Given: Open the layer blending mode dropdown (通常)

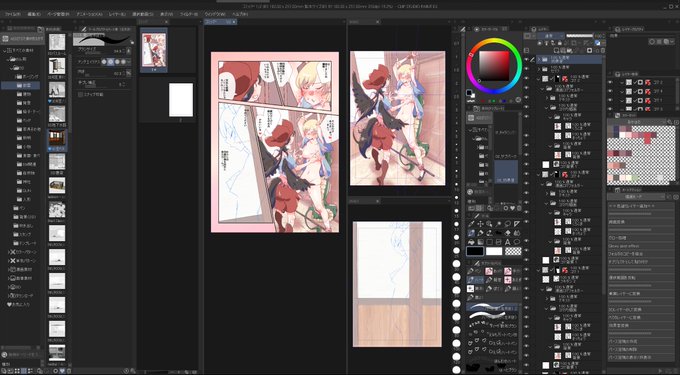Looking at the screenshot, I should coord(551,36).
